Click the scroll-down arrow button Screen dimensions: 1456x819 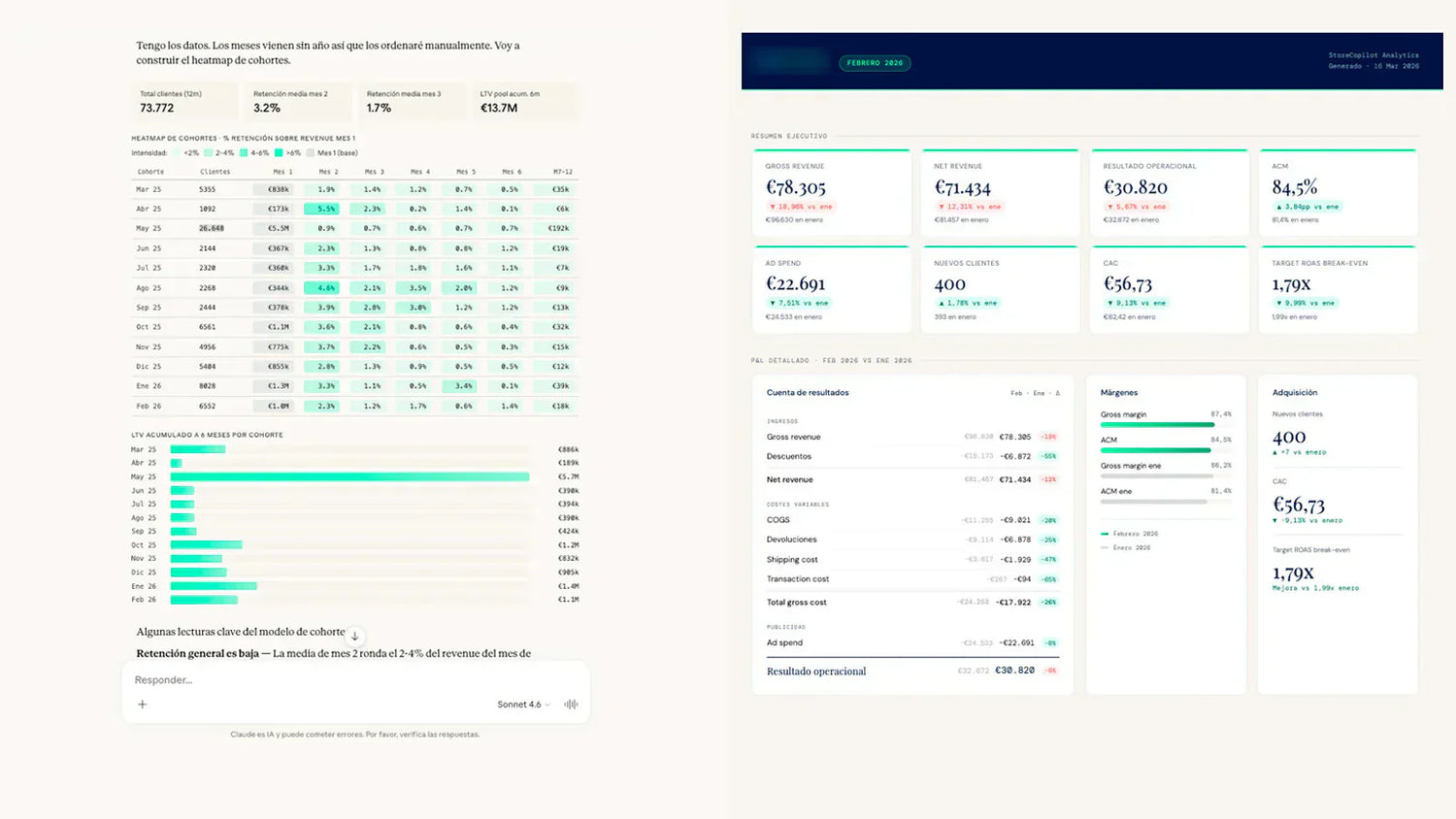355,636
